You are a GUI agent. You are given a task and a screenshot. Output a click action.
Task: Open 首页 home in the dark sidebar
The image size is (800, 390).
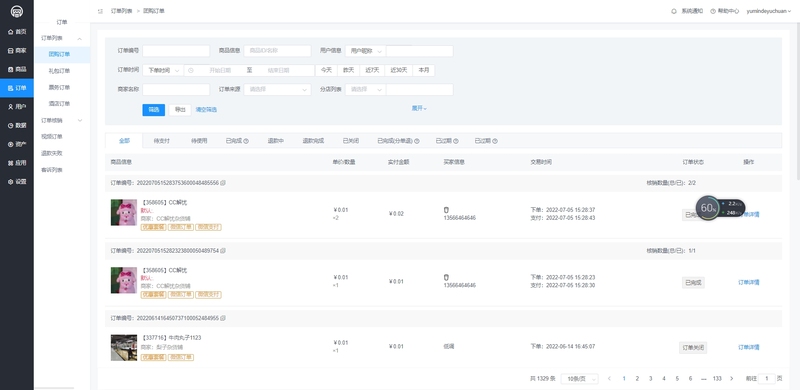pyautogui.click(x=17, y=32)
